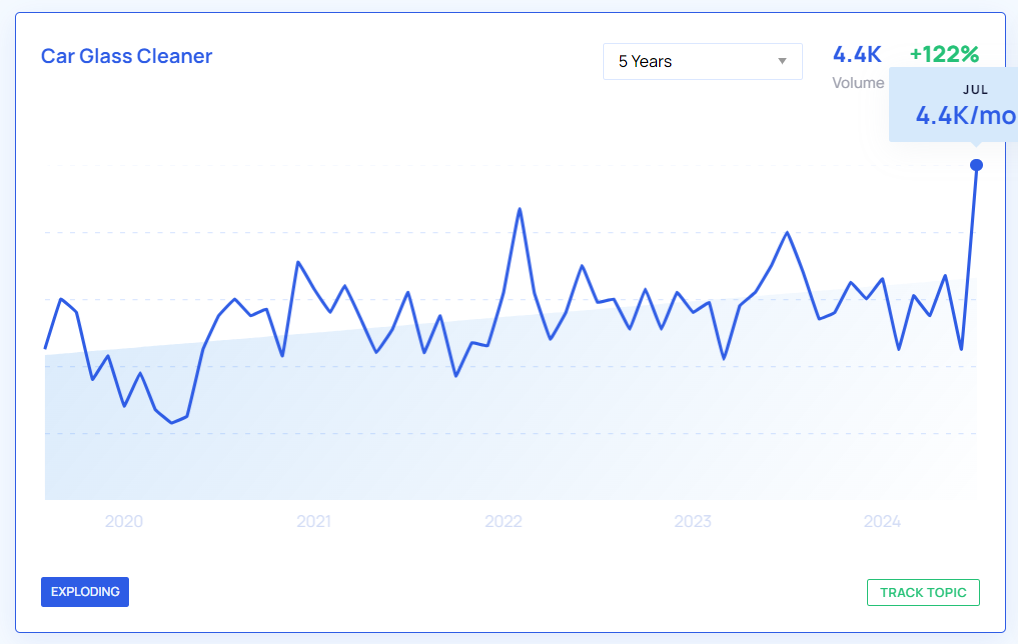Open the "Car Glass Cleaner" title link

tap(127, 56)
